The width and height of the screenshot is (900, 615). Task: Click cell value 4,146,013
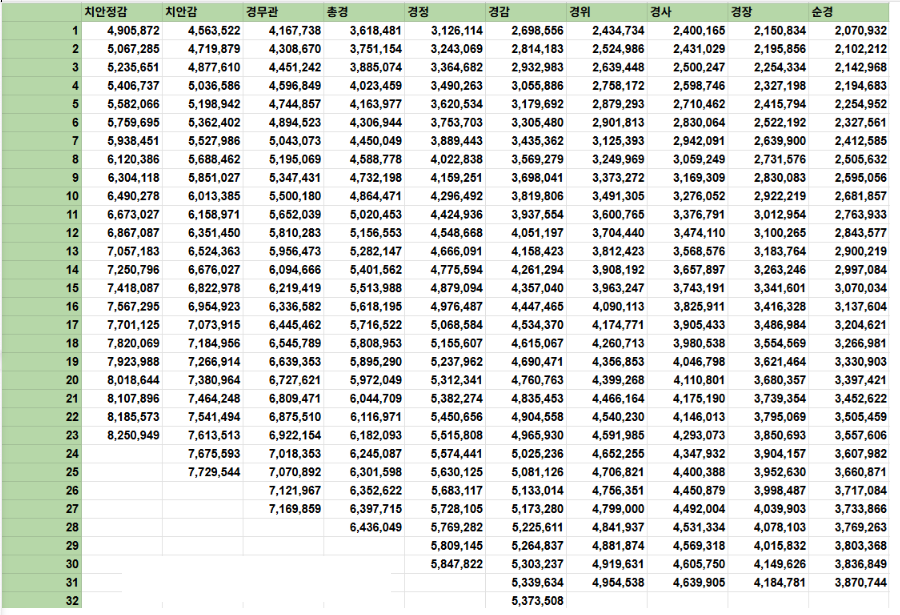(699, 417)
